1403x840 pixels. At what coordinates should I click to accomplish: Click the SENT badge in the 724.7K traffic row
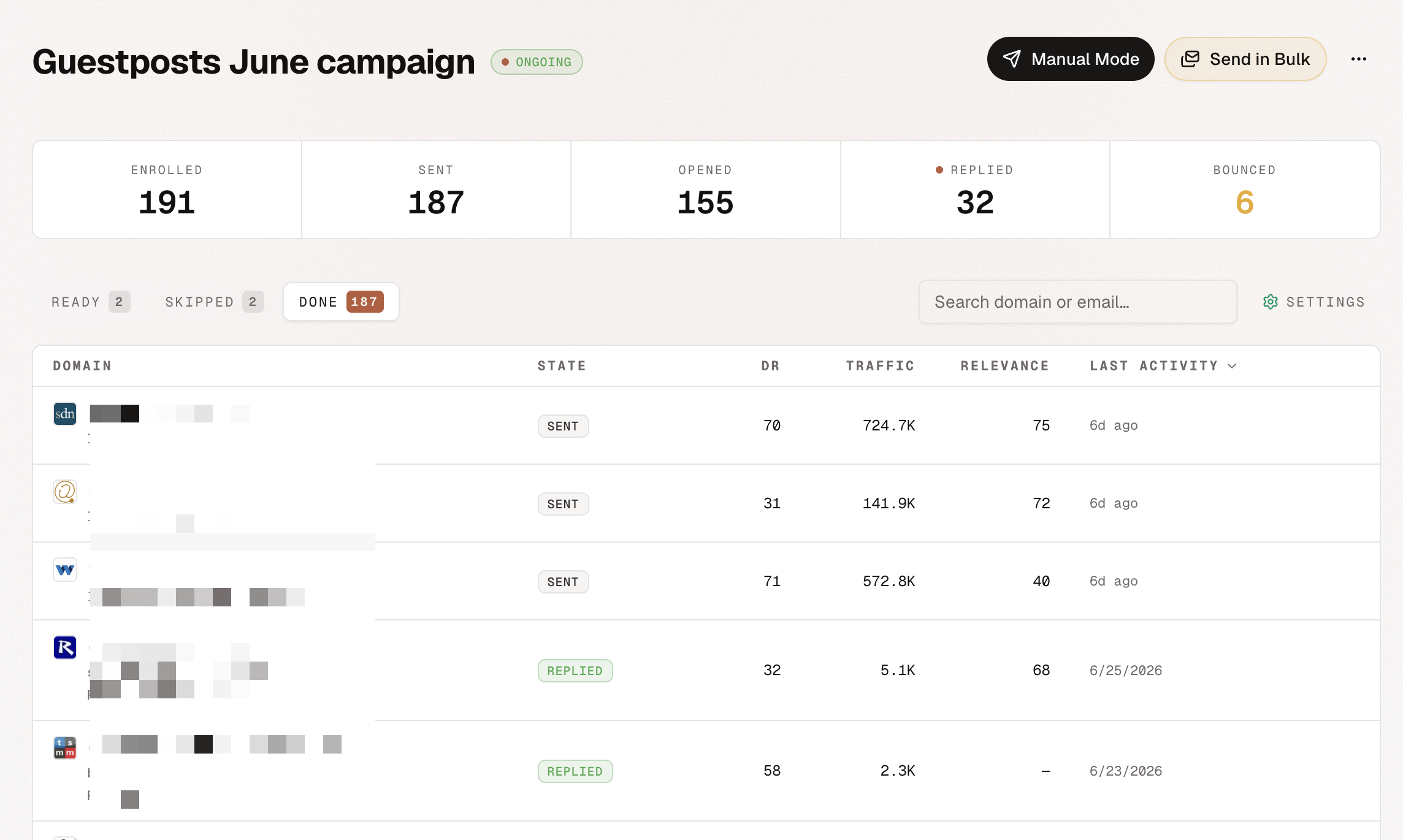pyautogui.click(x=563, y=426)
